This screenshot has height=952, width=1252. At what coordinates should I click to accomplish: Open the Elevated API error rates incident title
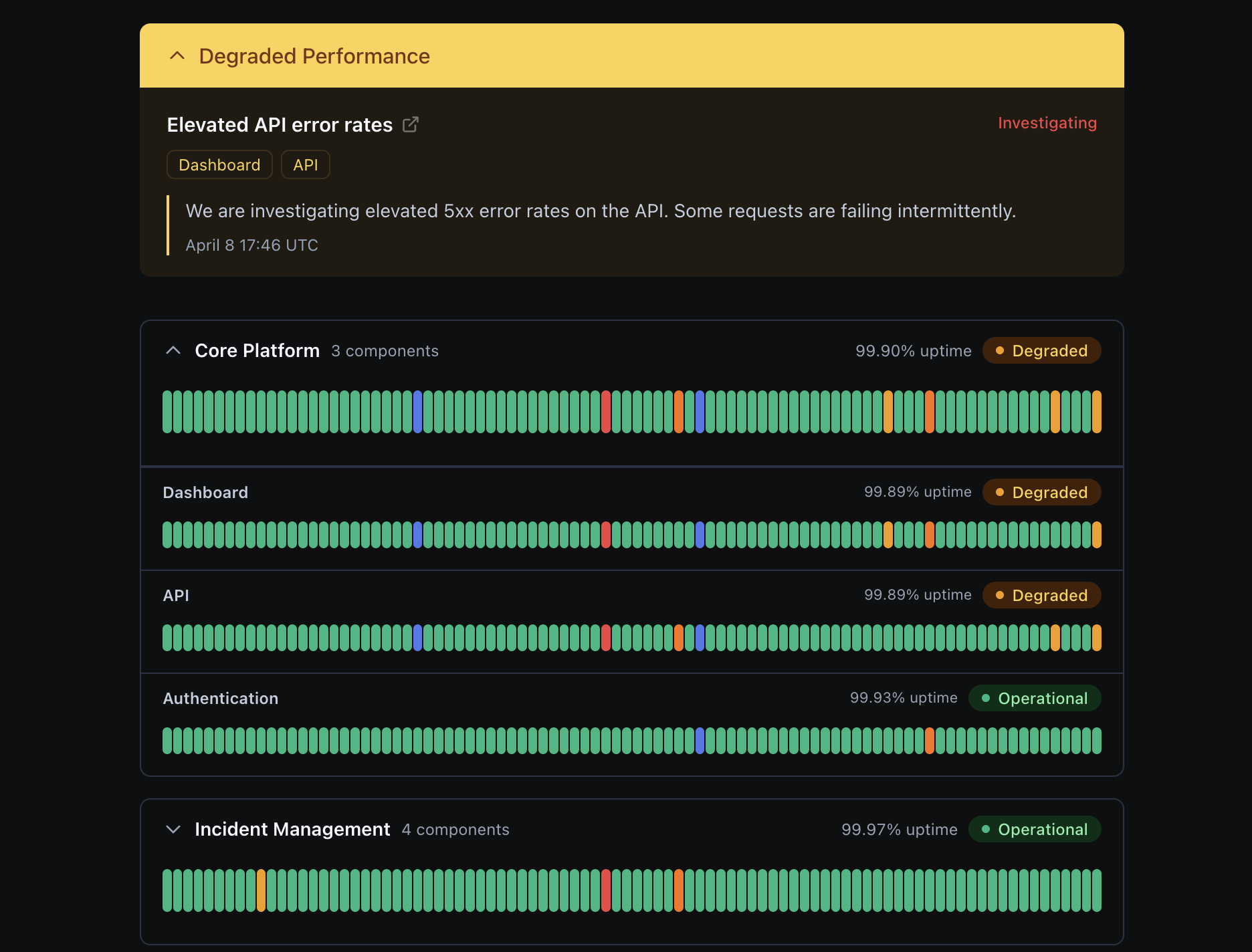point(280,124)
